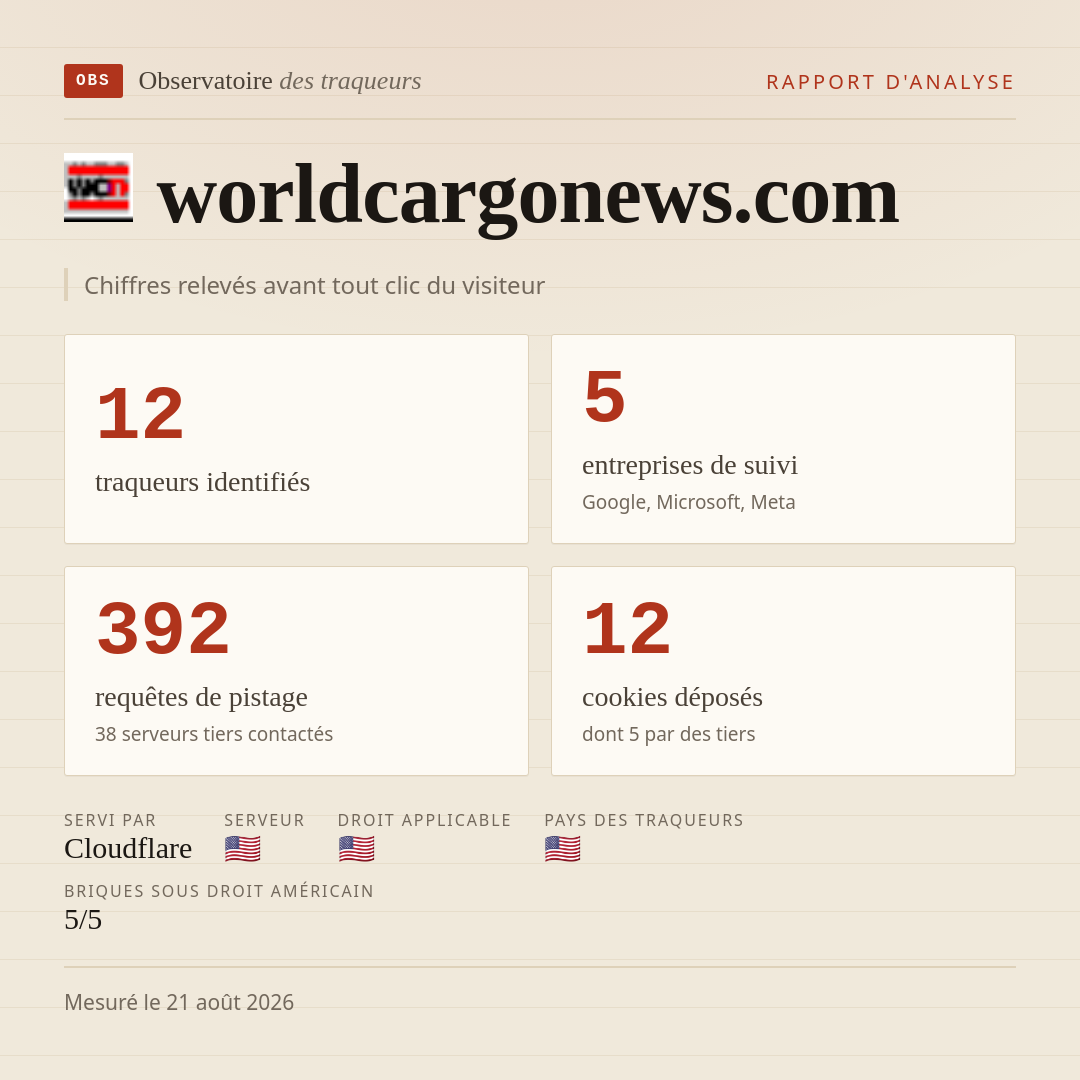Click the Cloudflare provider name
The width and height of the screenshot is (1080, 1080).
[128, 849]
